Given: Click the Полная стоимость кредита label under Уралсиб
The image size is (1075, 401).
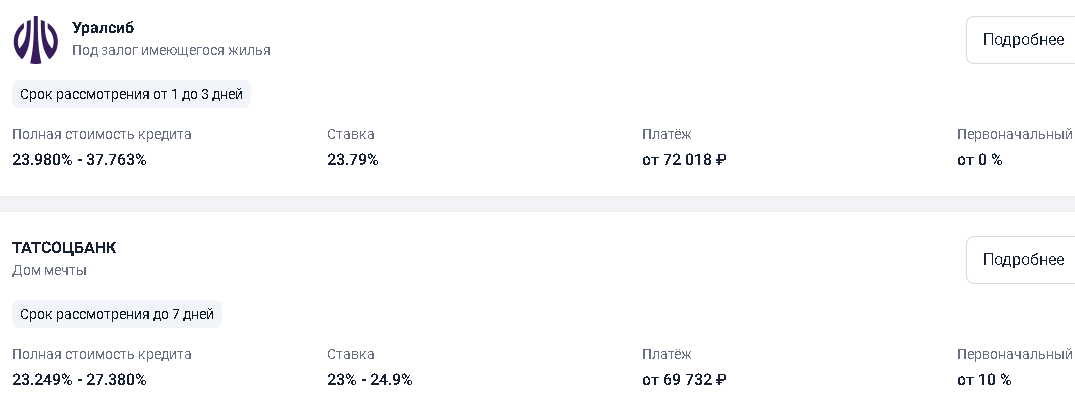Looking at the screenshot, I should (x=101, y=134).
